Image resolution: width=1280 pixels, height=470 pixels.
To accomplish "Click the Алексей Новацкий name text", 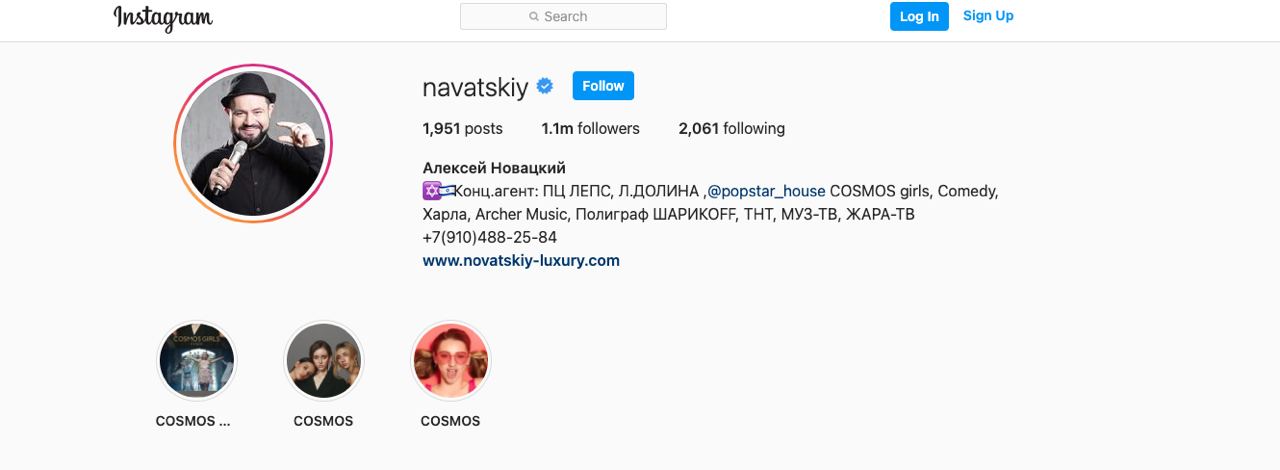I will pos(494,168).
